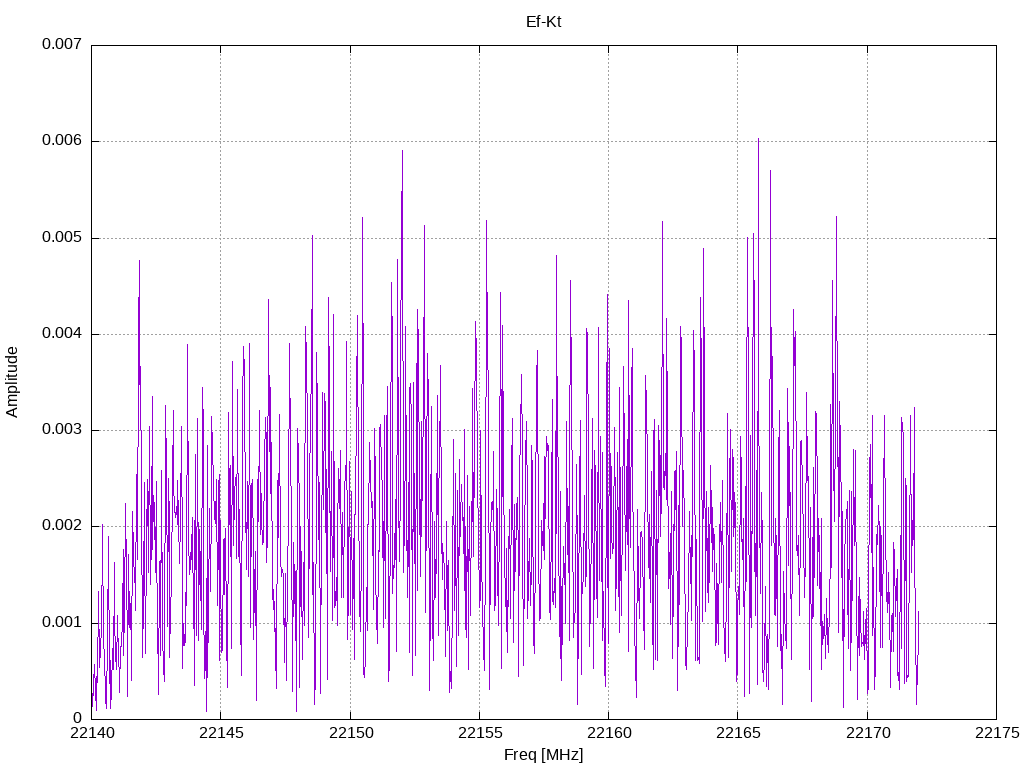This screenshot has width=1024, height=768.
Task: Select the y-axis tick value 0.007
Action: point(62,44)
